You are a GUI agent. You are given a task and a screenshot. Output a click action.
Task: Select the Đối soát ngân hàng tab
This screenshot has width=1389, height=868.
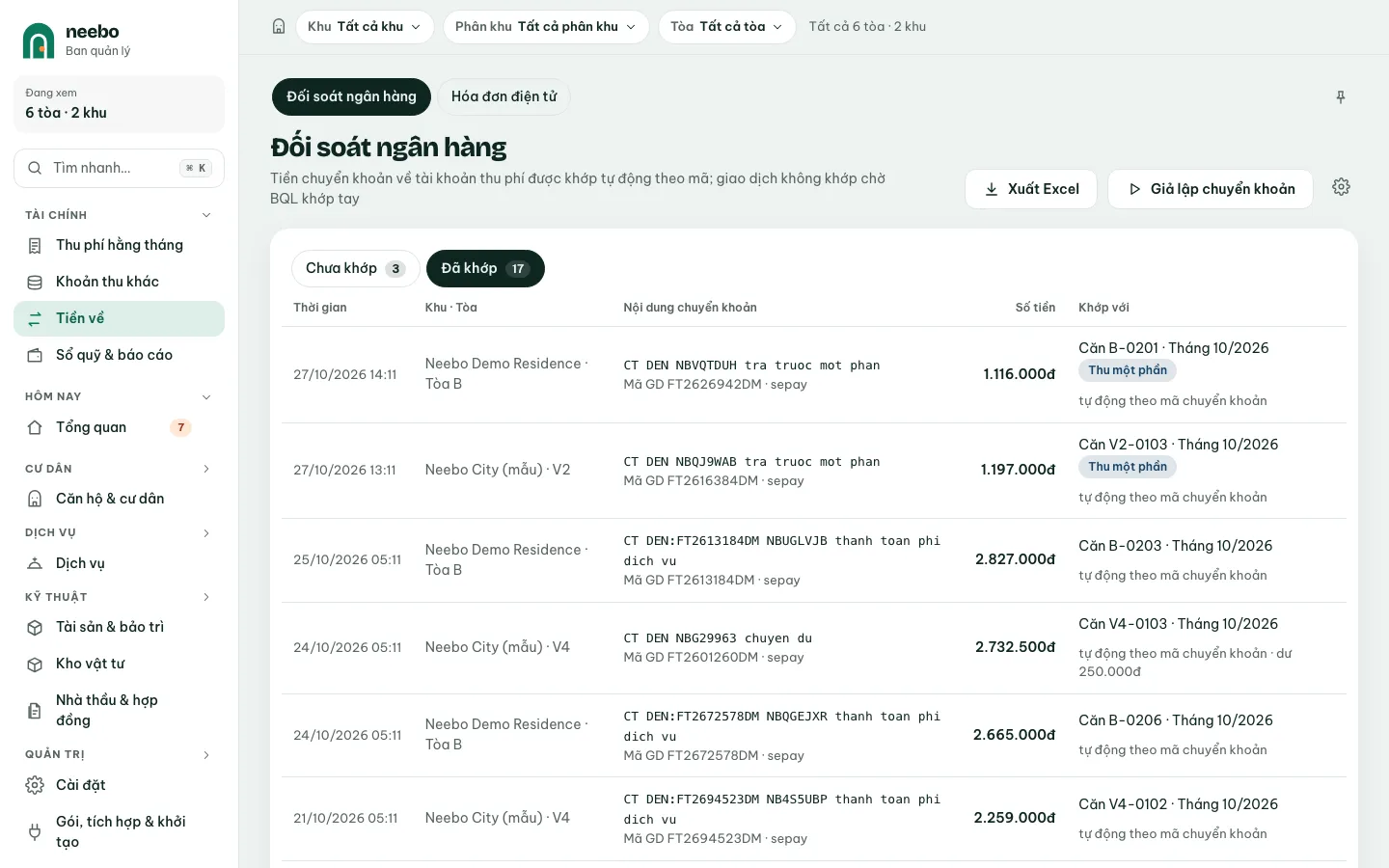(351, 96)
